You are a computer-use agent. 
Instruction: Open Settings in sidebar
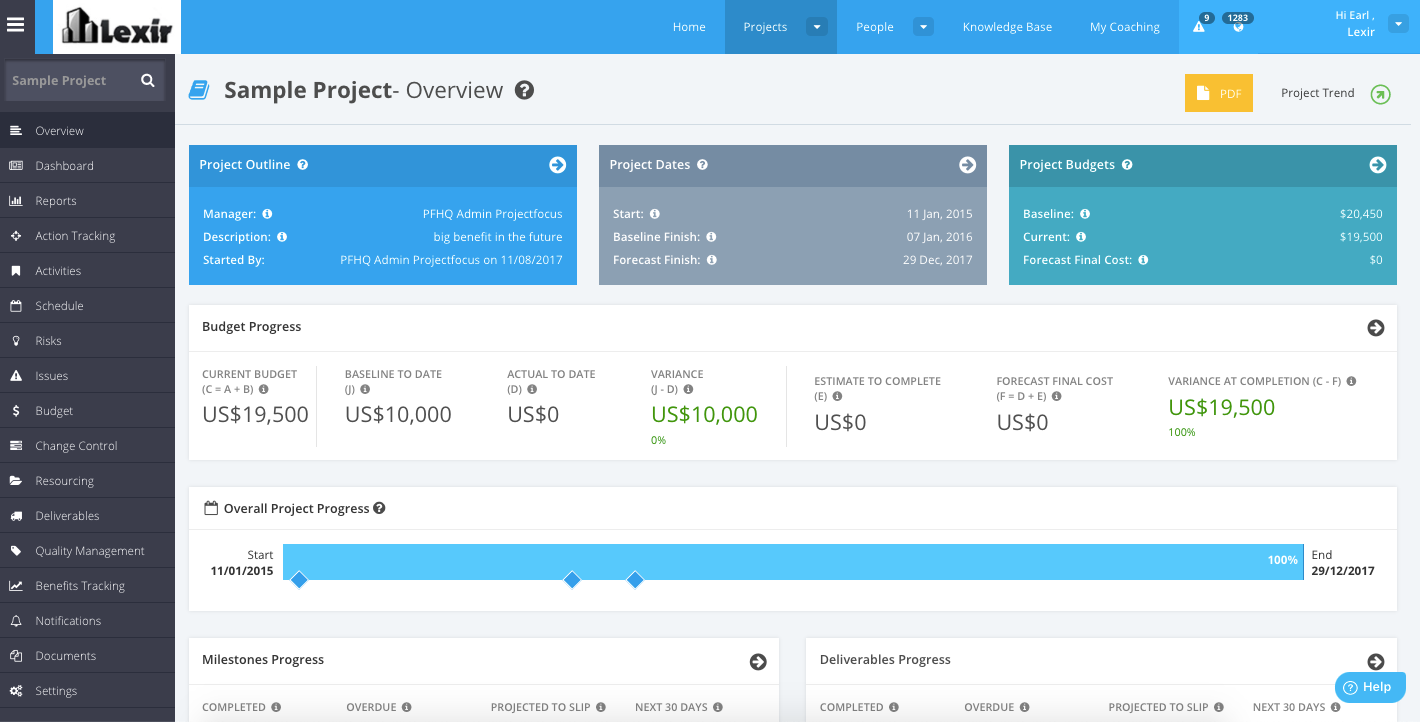[87, 691]
